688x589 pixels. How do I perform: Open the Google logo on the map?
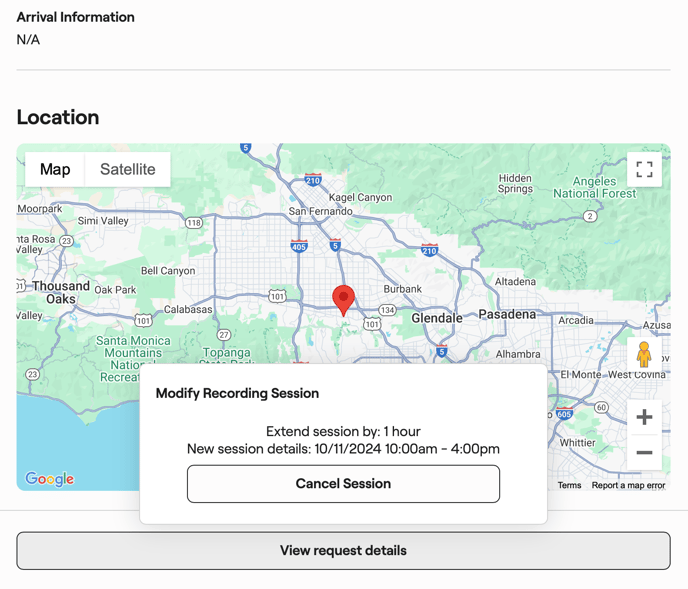(x=50, y=479)
